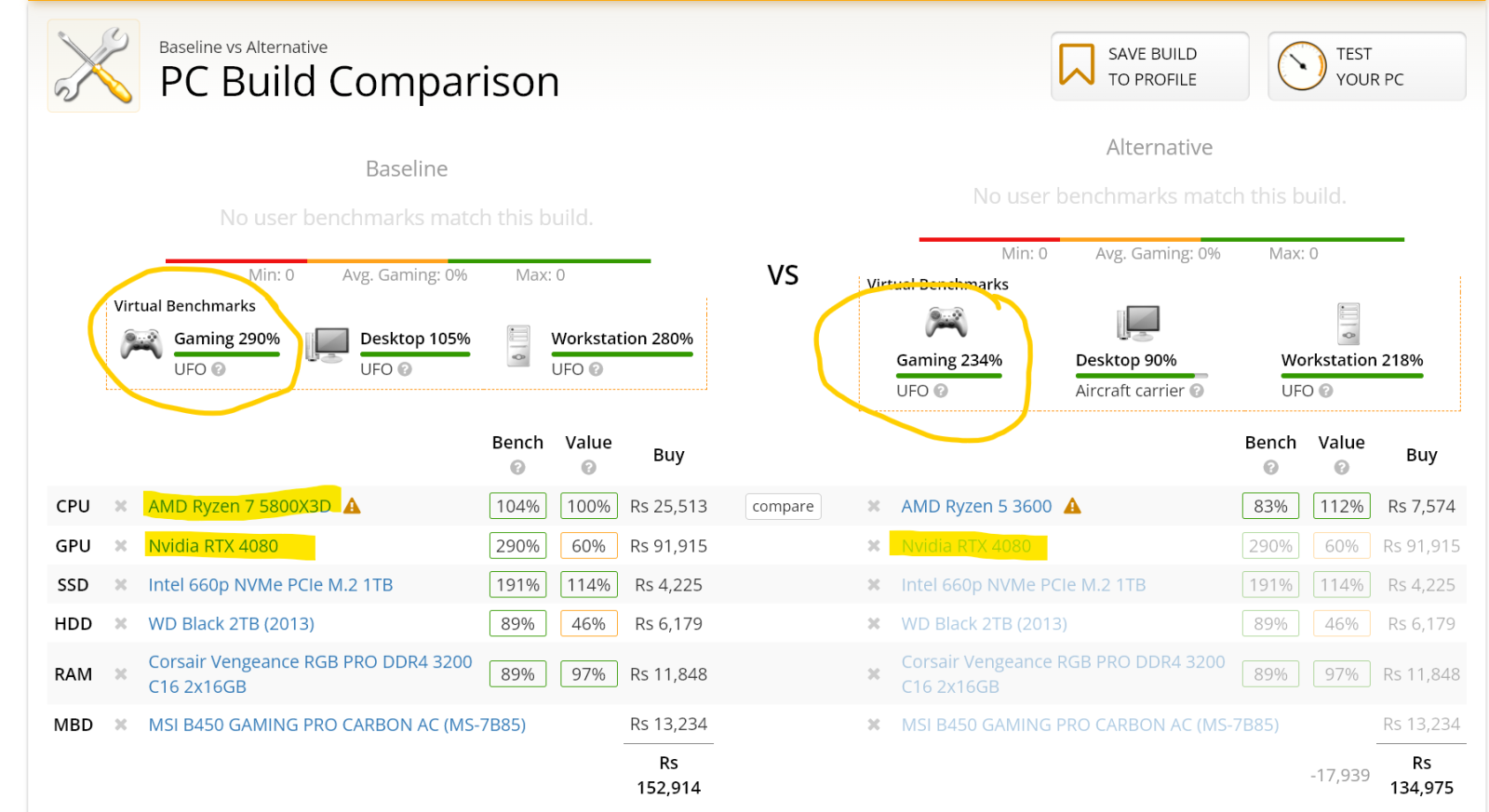Viewport: 1489px width, 812px height.
Task: Click Alternative gaming controller icon
Action: tap(946, 322)
